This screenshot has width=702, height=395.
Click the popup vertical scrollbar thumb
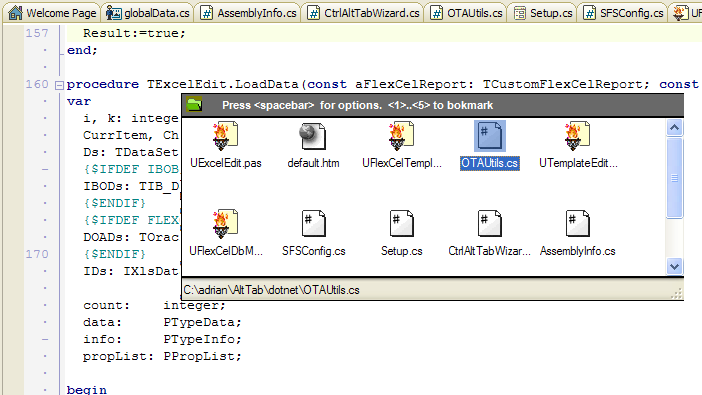pyautogui.click(x=674, y=178)
